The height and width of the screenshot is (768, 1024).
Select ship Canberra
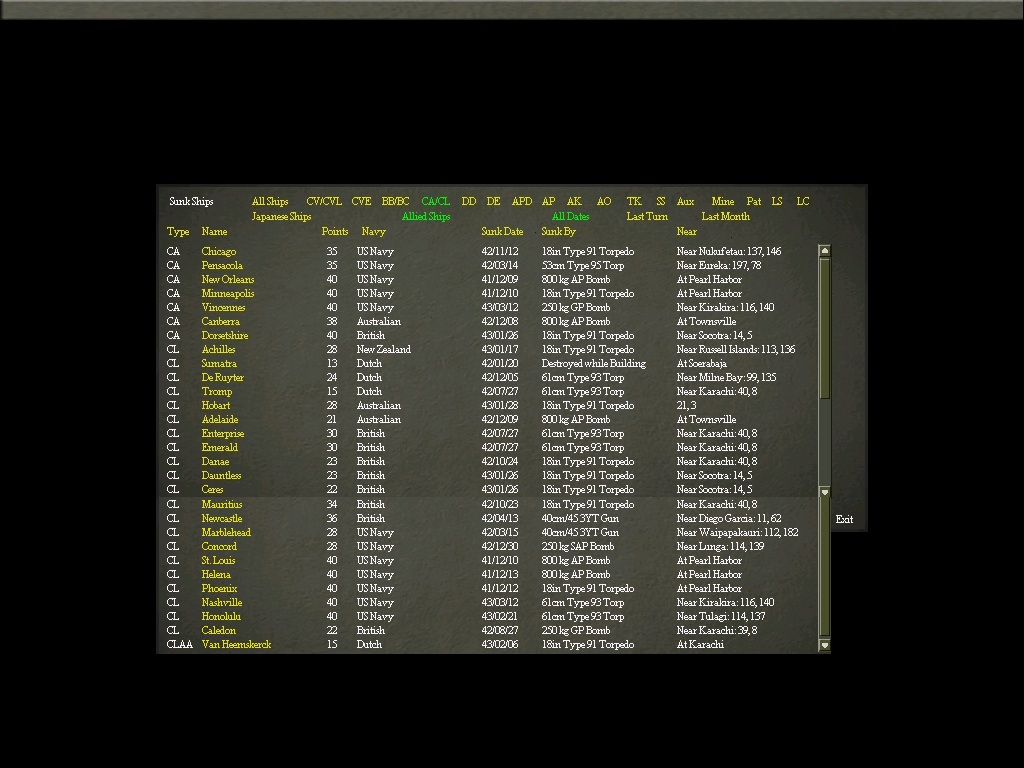[x=221, y=321]
